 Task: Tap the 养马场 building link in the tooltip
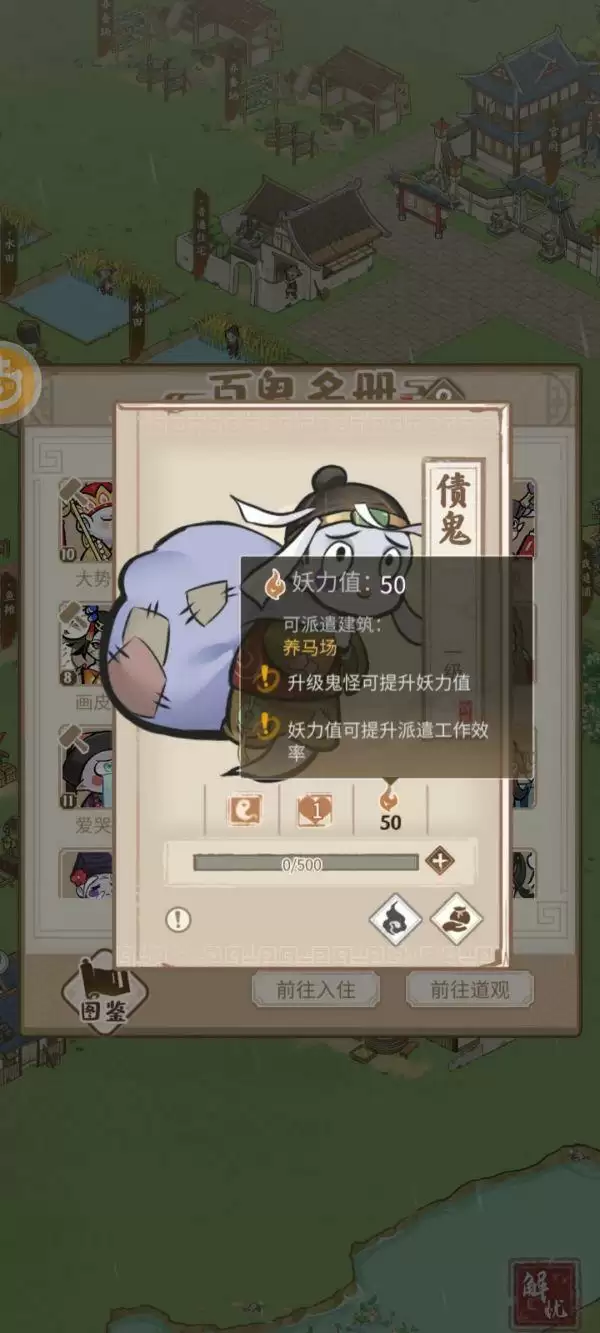coord(309,647)
